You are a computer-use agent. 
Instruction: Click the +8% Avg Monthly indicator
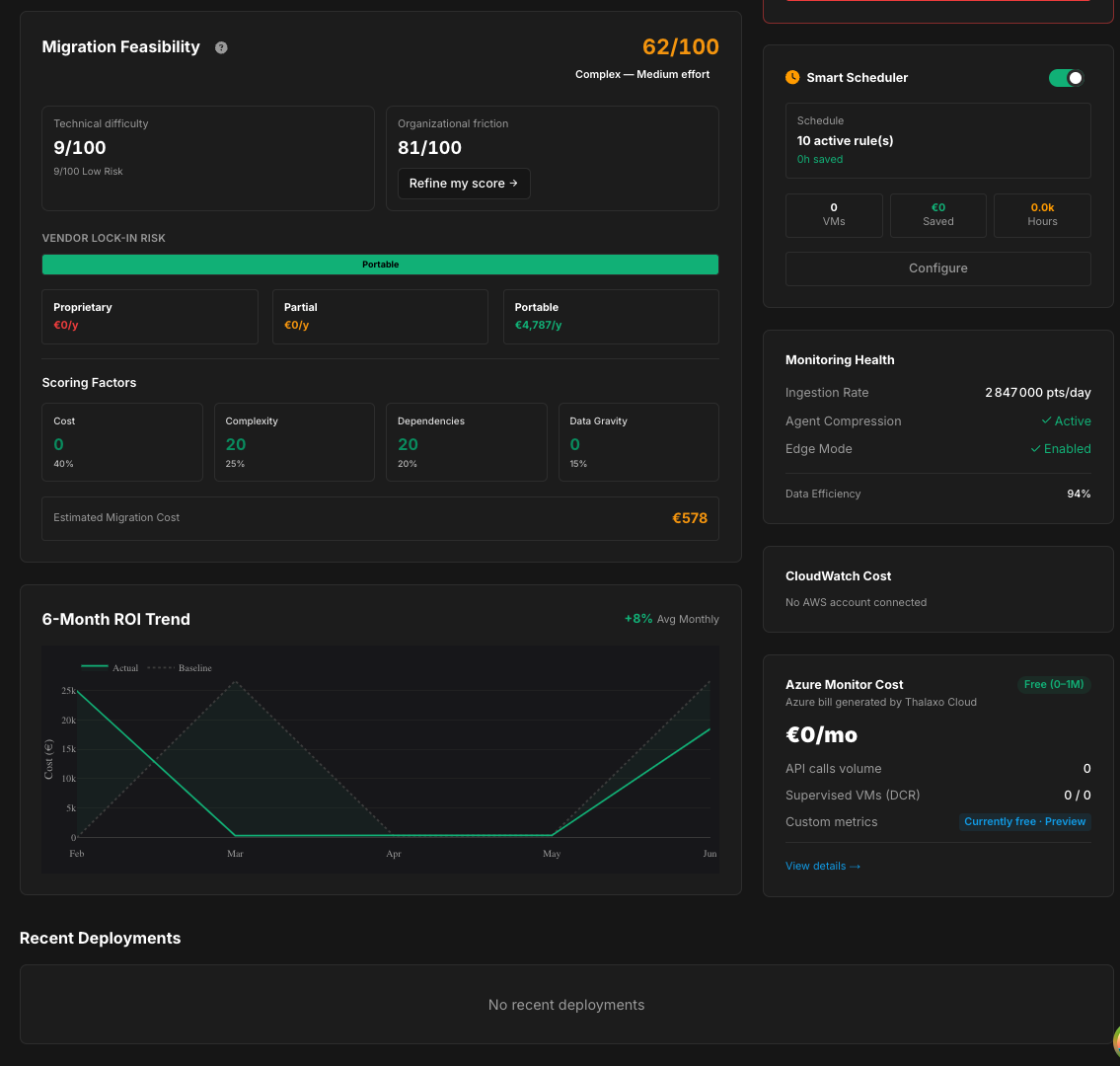[x=671, y=619]
